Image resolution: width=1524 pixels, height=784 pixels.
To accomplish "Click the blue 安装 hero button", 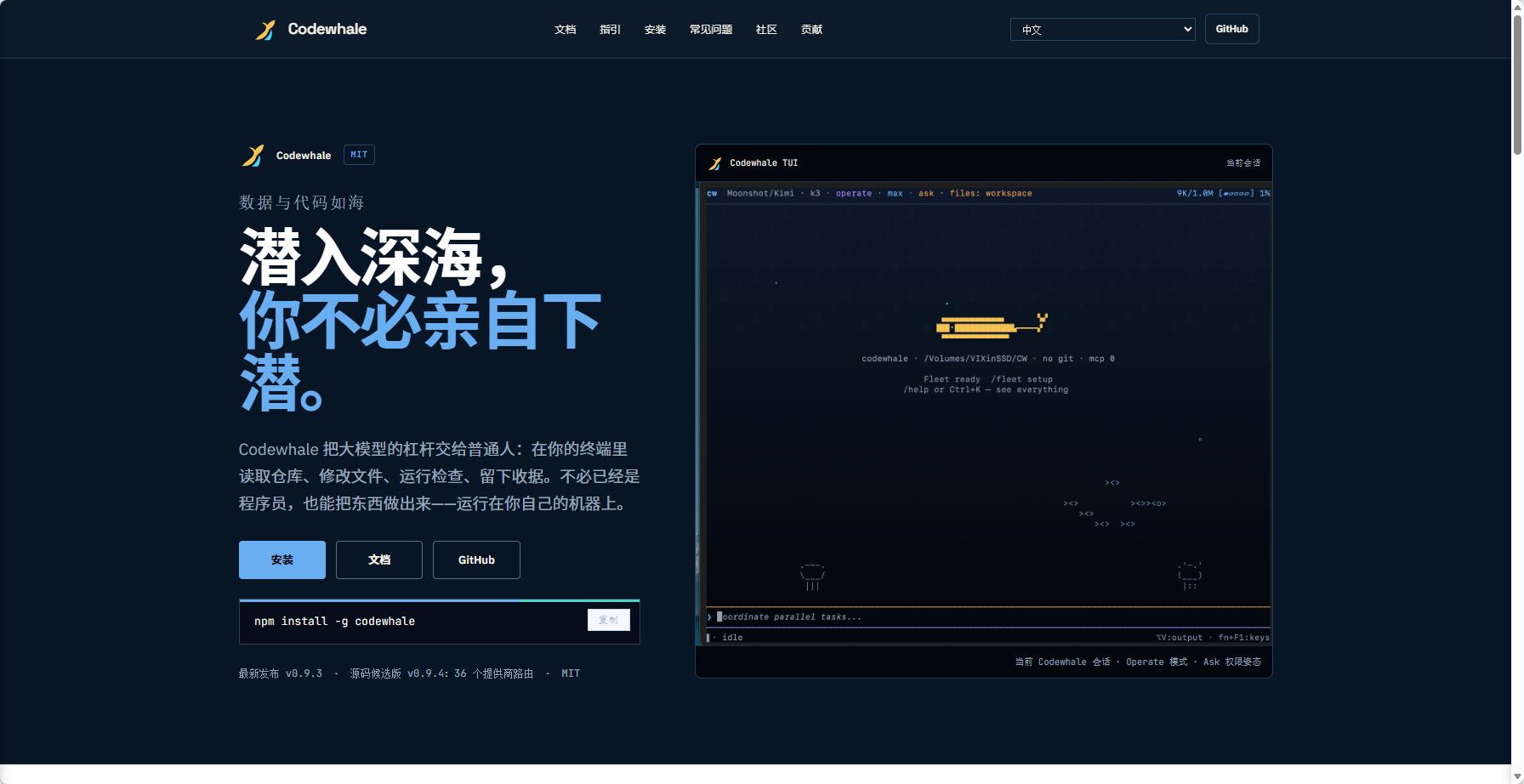I will coord(282,560).
